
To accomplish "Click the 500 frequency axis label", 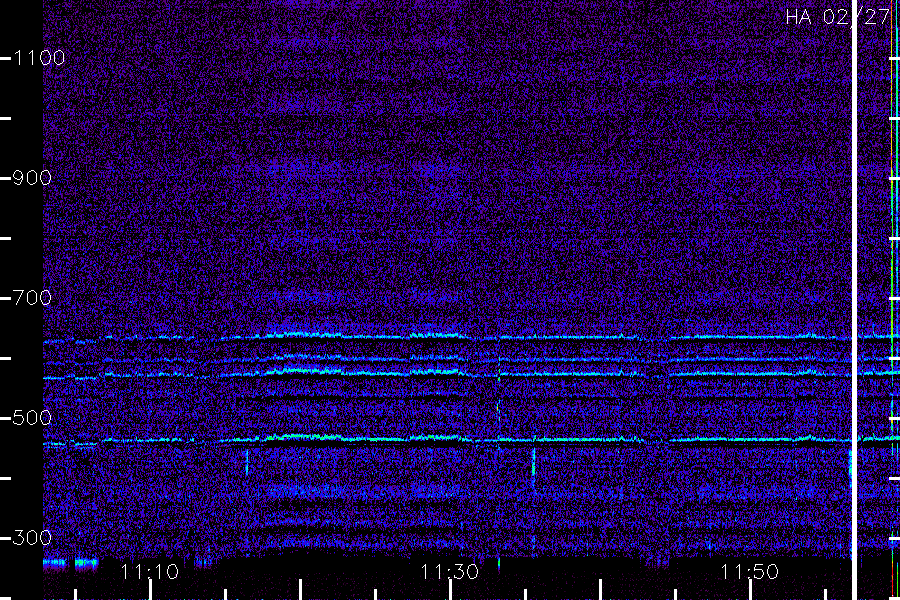I will pos(32,418).
